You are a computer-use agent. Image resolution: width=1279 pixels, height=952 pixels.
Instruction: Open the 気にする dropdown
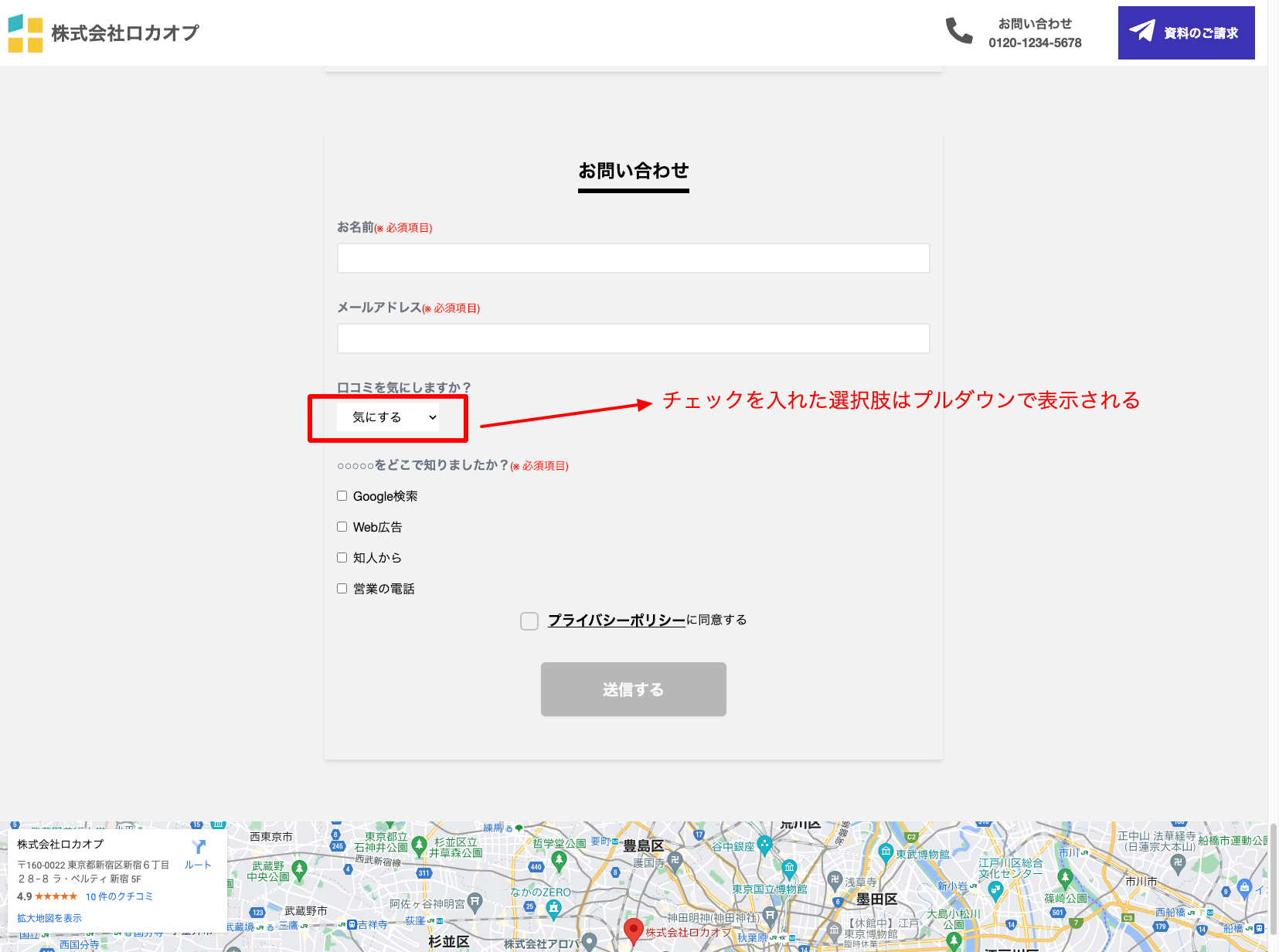pyautogui.click(x=388, y=417)
